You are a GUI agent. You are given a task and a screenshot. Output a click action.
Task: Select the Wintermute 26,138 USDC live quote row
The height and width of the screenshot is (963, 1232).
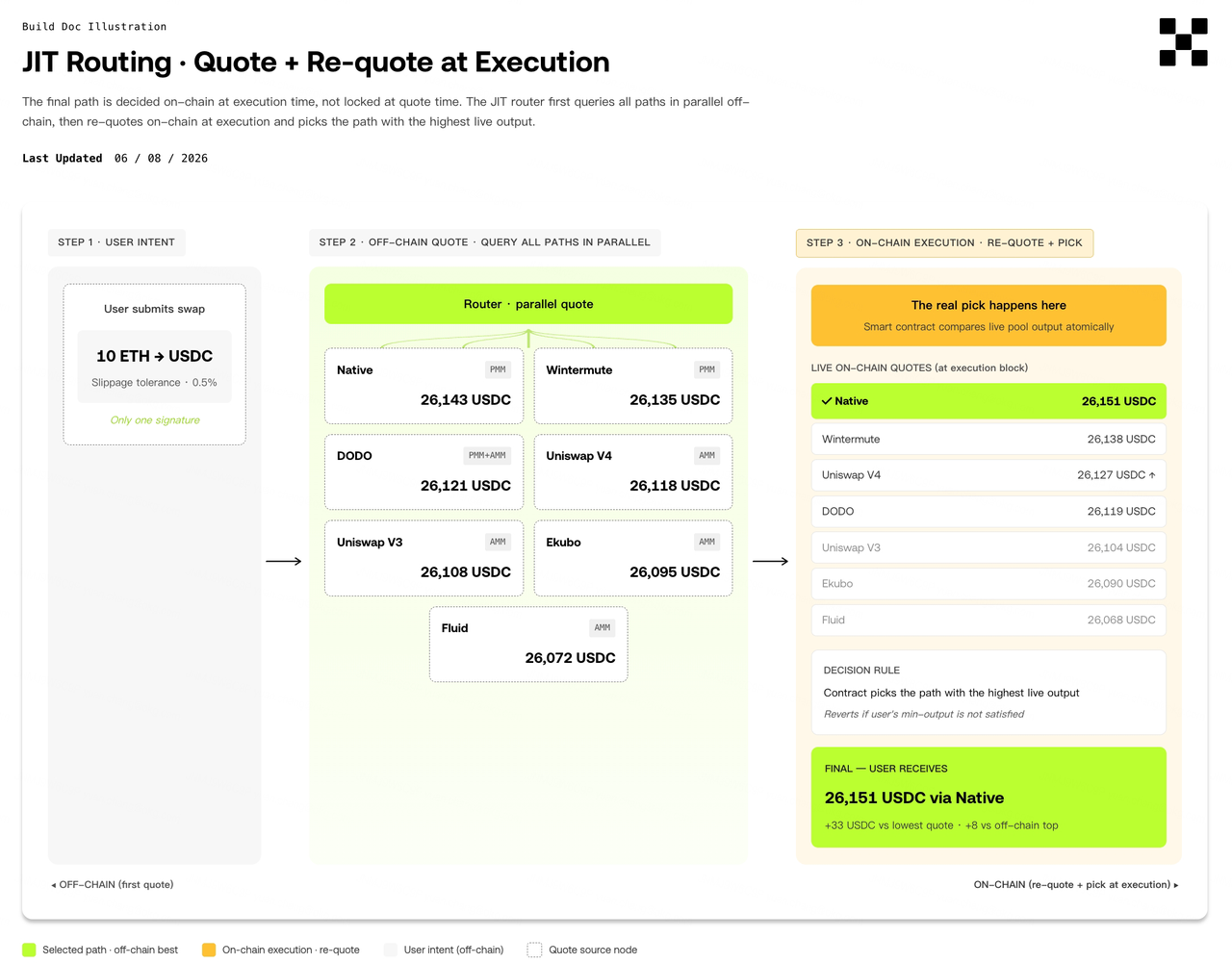point(988,439)
